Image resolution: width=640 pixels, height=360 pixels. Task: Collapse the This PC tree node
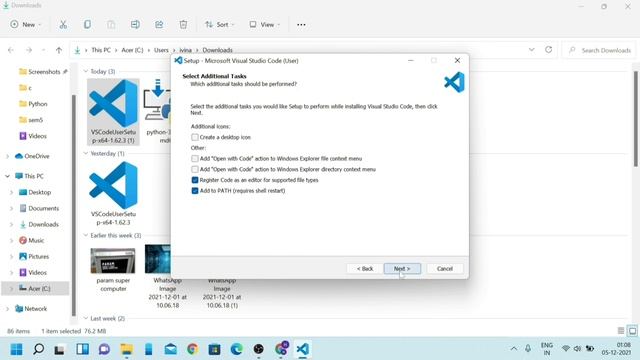click(x=7, y=176)
